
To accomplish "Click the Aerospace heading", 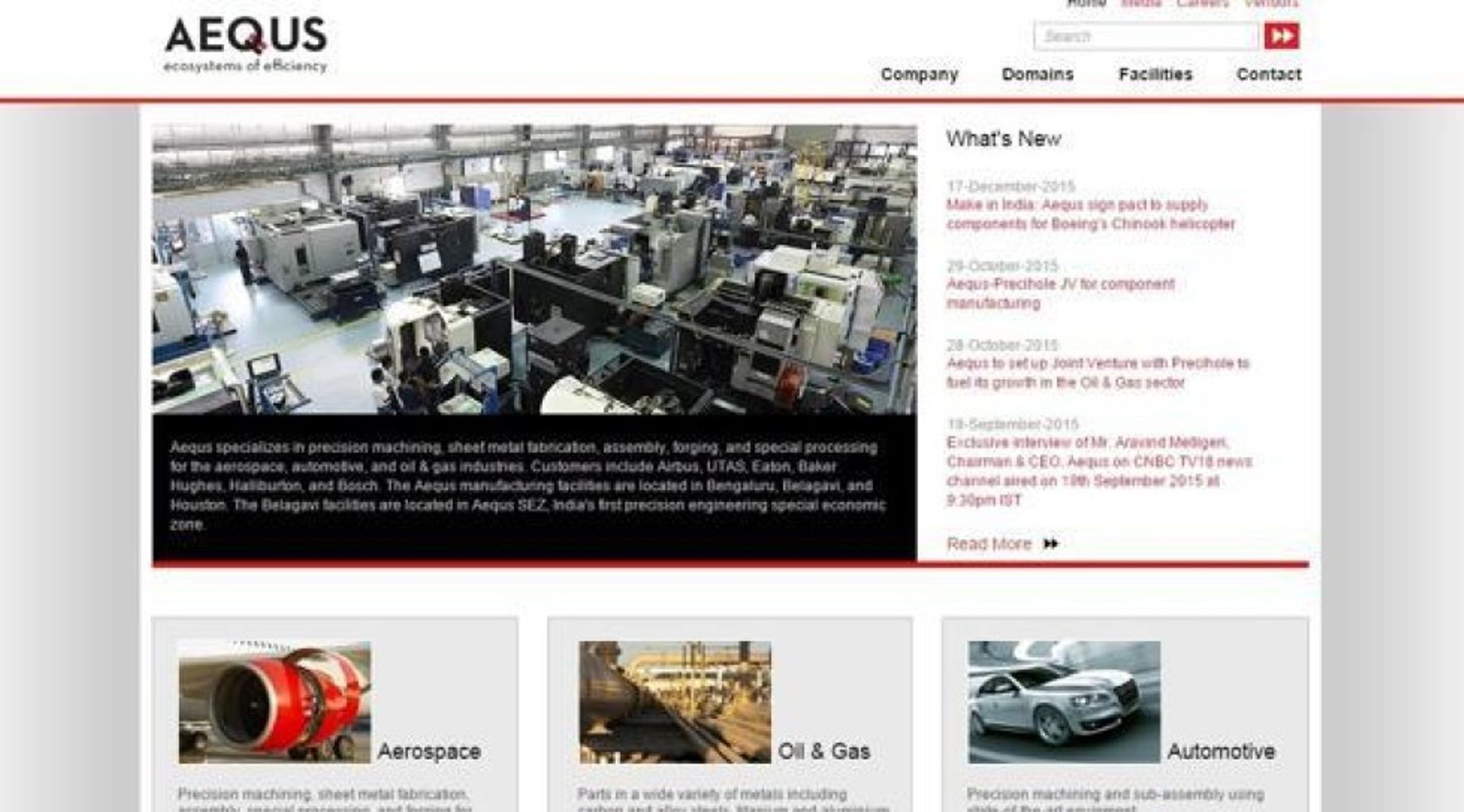I will [429, 751].
